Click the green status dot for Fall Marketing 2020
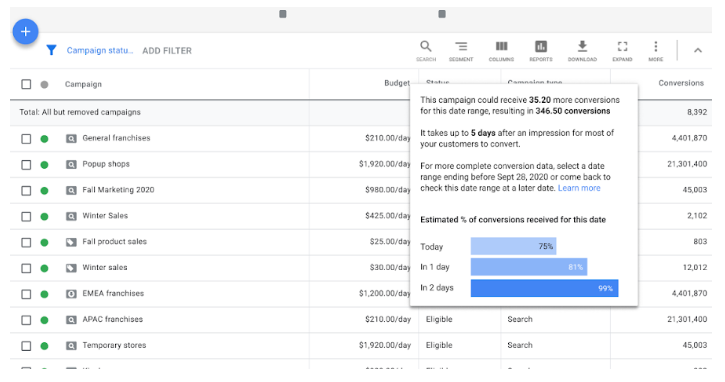 click(44, 191)
